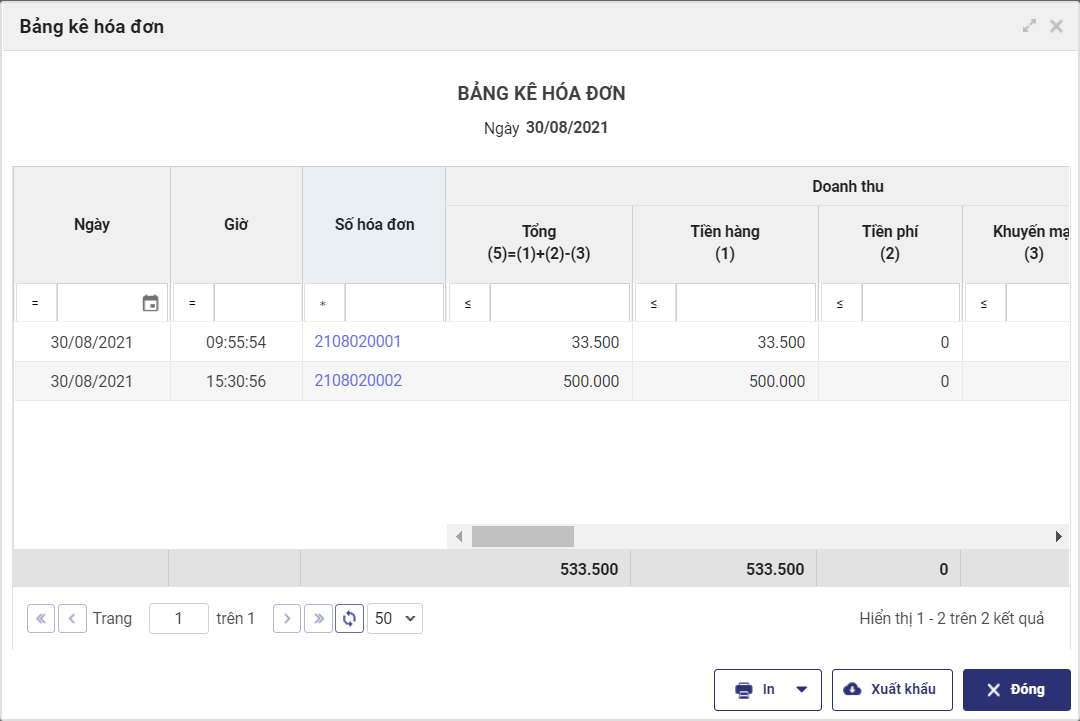1080x721 pixels.
Task: Click the Xuất khẩu export button
Action: [x=891, y=689]
